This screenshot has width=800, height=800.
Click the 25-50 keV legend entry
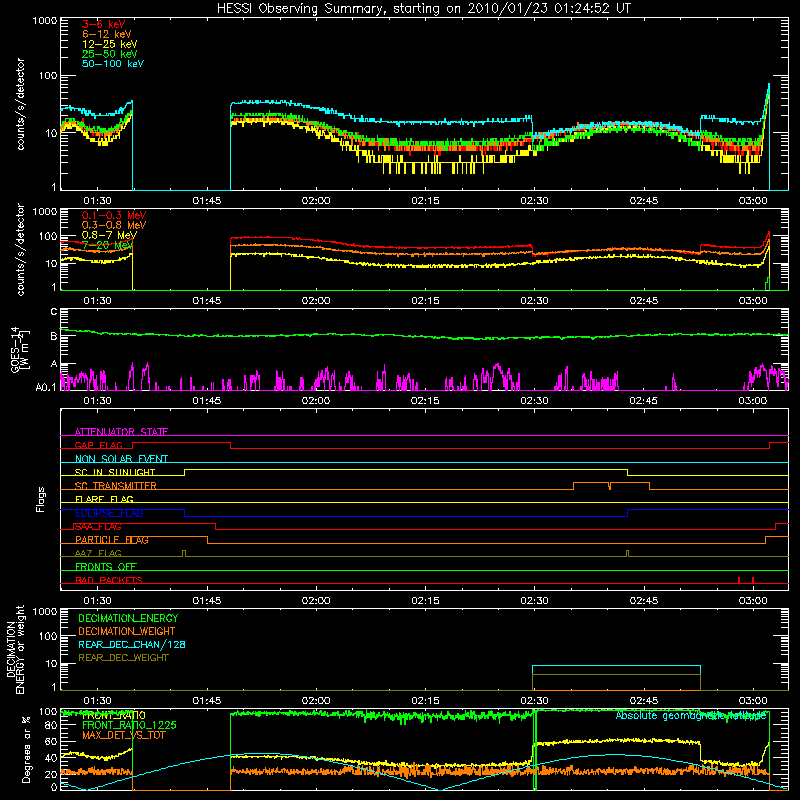click(x=110, y=54)
